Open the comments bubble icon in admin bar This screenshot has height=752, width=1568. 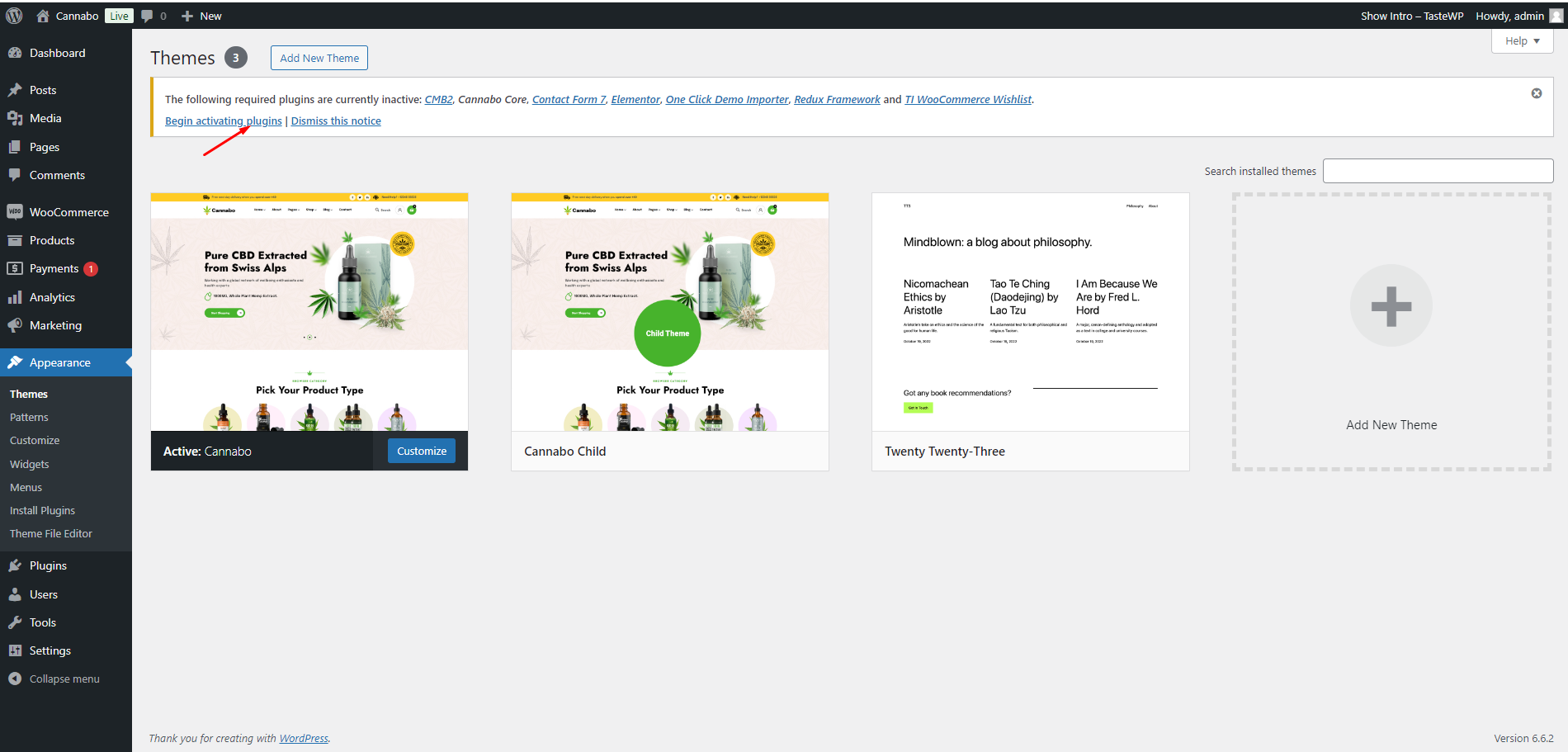pos(147,16)
